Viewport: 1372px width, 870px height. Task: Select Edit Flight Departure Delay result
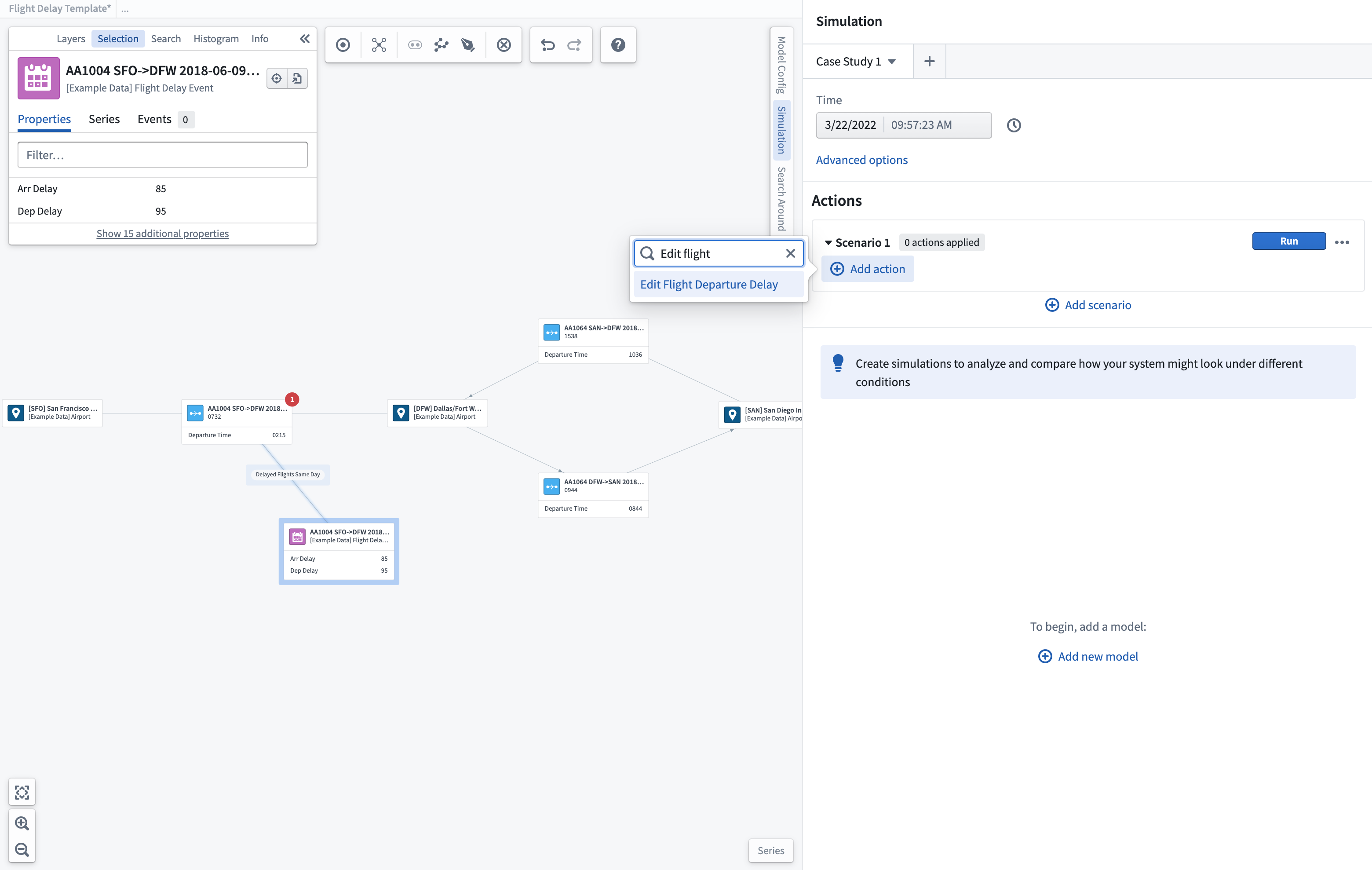pos(719,284)
